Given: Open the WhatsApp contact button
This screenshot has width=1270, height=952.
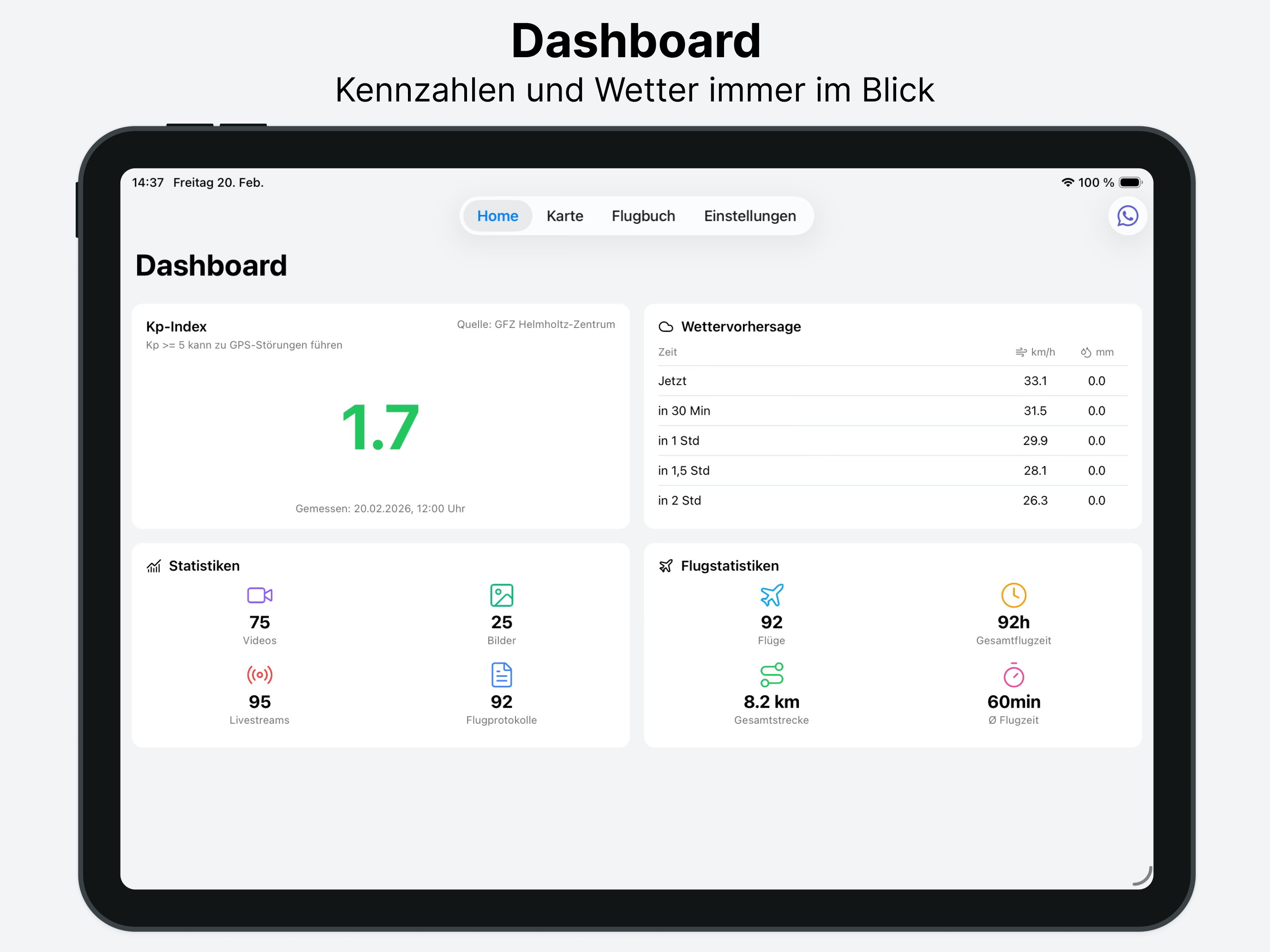Looking at the screenshot, I should [1127, 216].
